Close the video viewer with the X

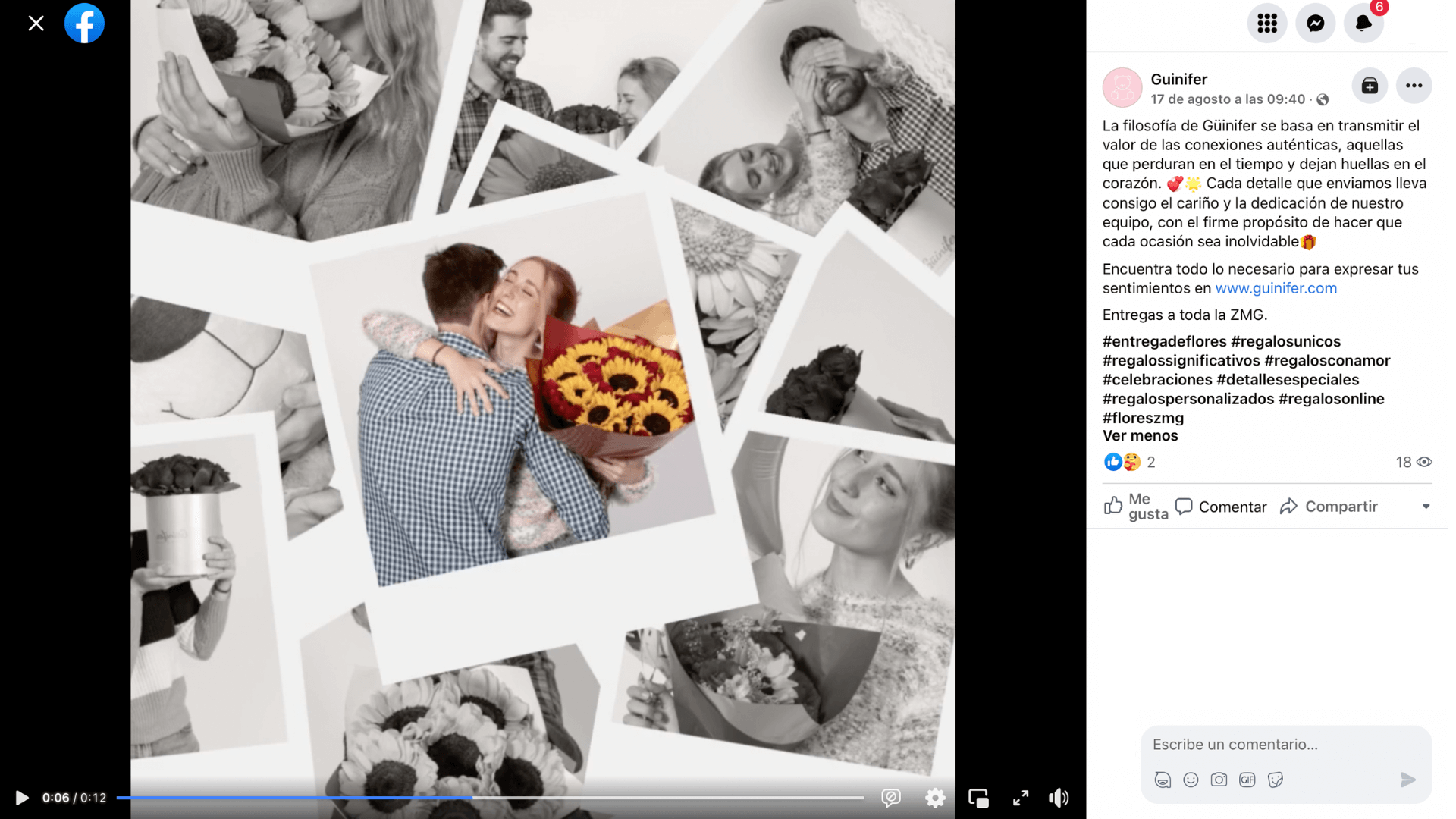point(36,24)
